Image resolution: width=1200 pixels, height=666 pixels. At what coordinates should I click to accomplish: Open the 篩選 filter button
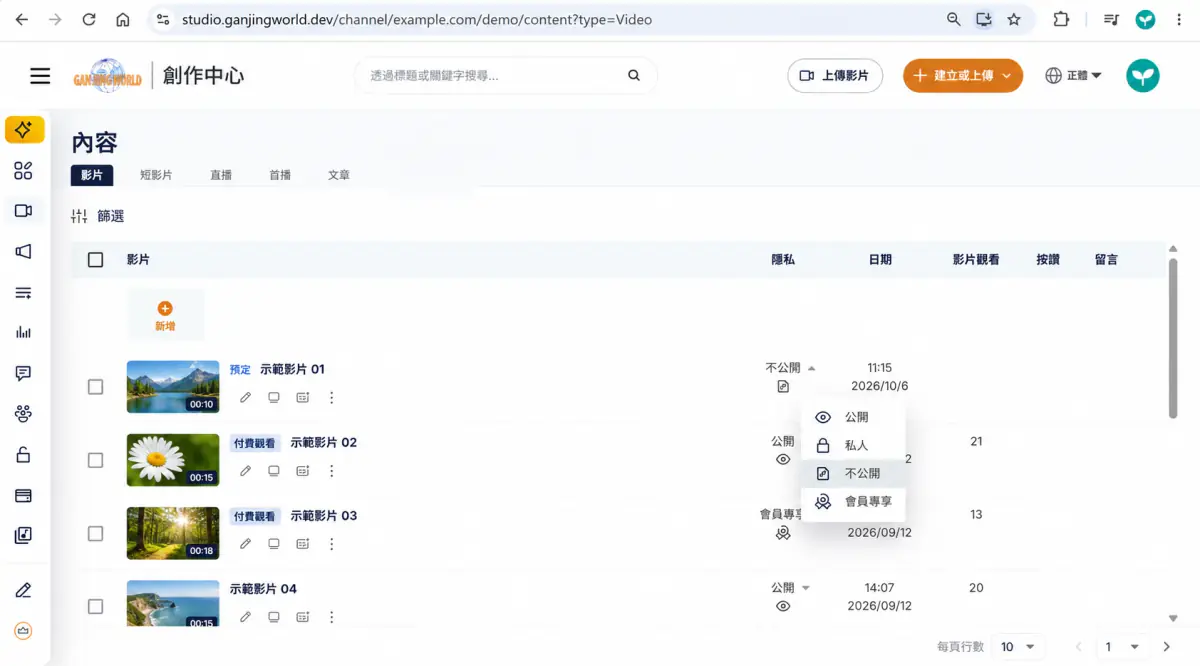(x=98, y=216)
